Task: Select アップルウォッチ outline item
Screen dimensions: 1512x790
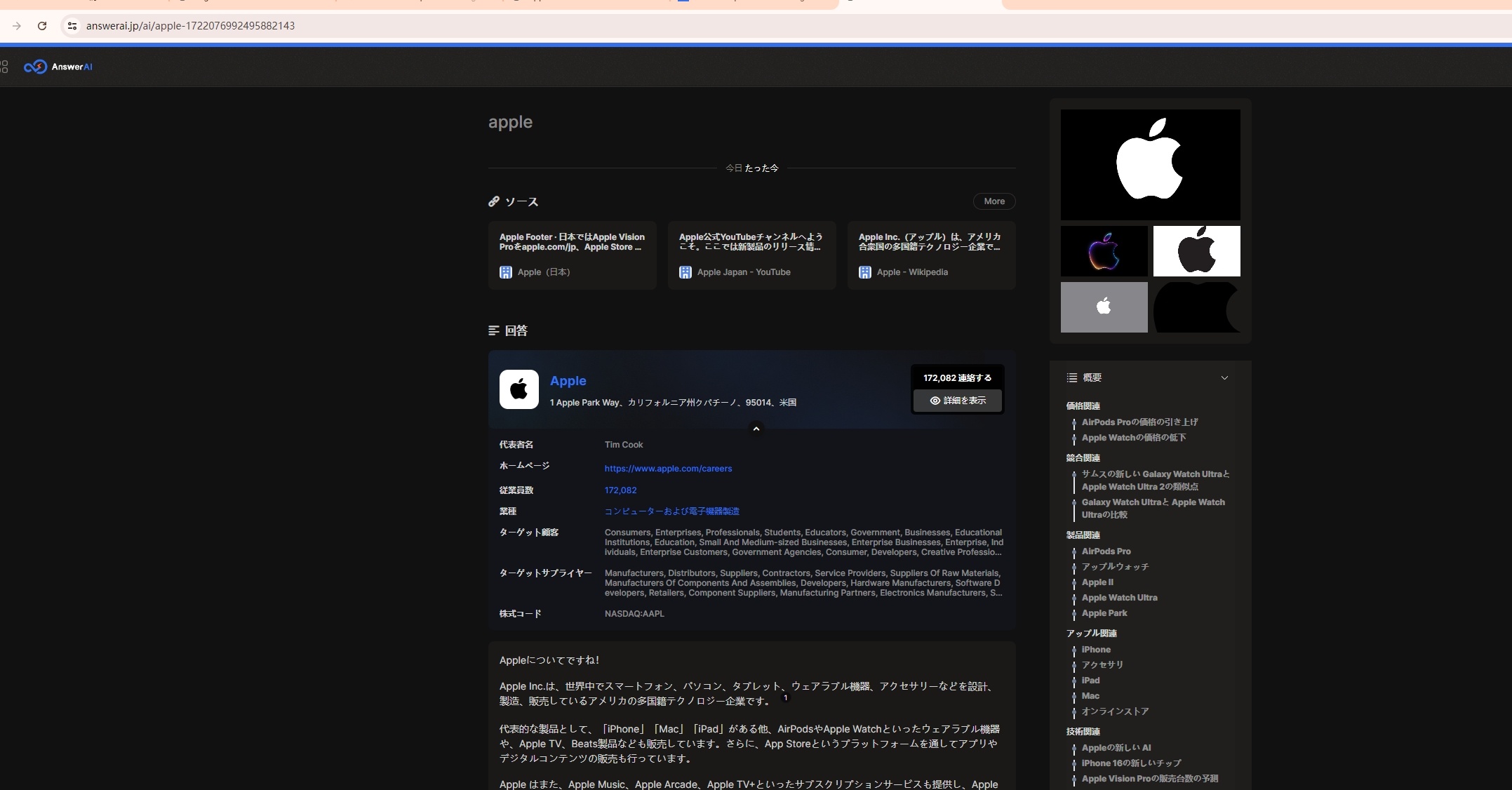Action: pyautogui.click(x=1116, y=567)
